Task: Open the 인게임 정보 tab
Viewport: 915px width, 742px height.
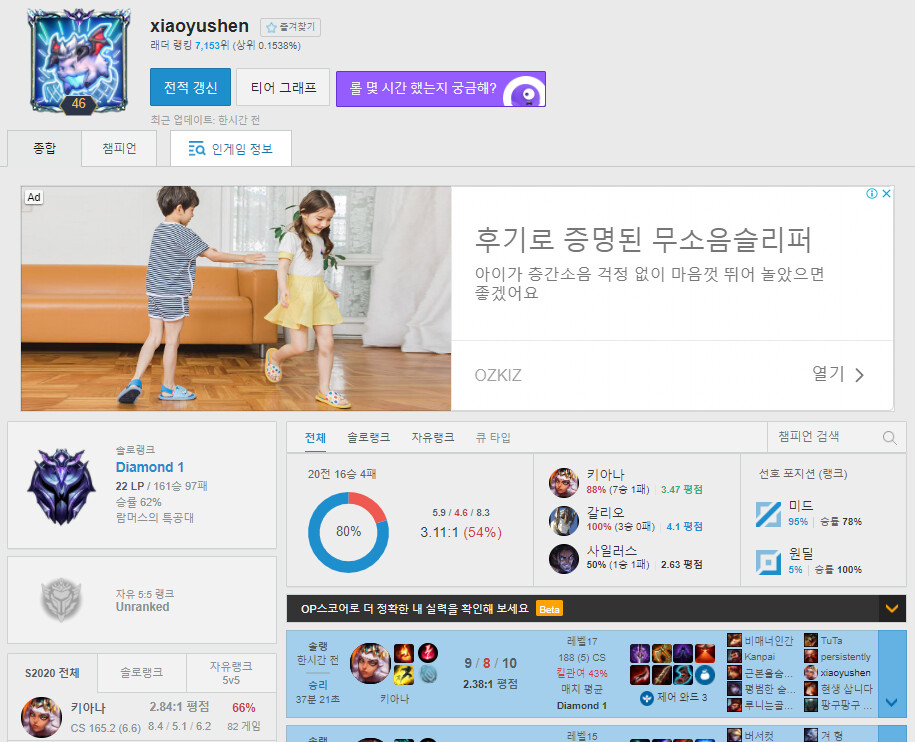Action: pyautogui.click(x=231, y=149)
